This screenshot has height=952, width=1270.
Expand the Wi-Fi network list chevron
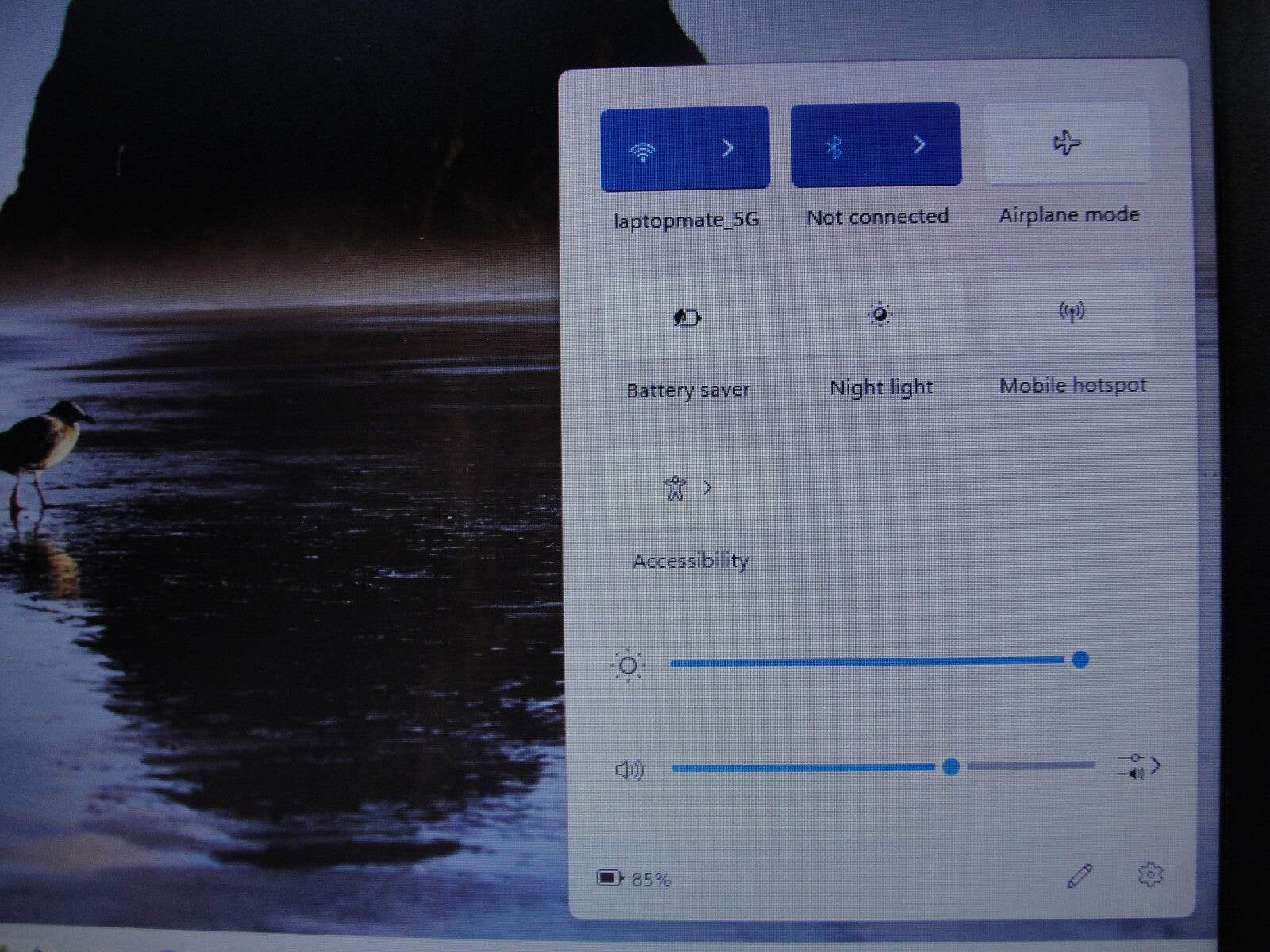(x=727, y=148)
